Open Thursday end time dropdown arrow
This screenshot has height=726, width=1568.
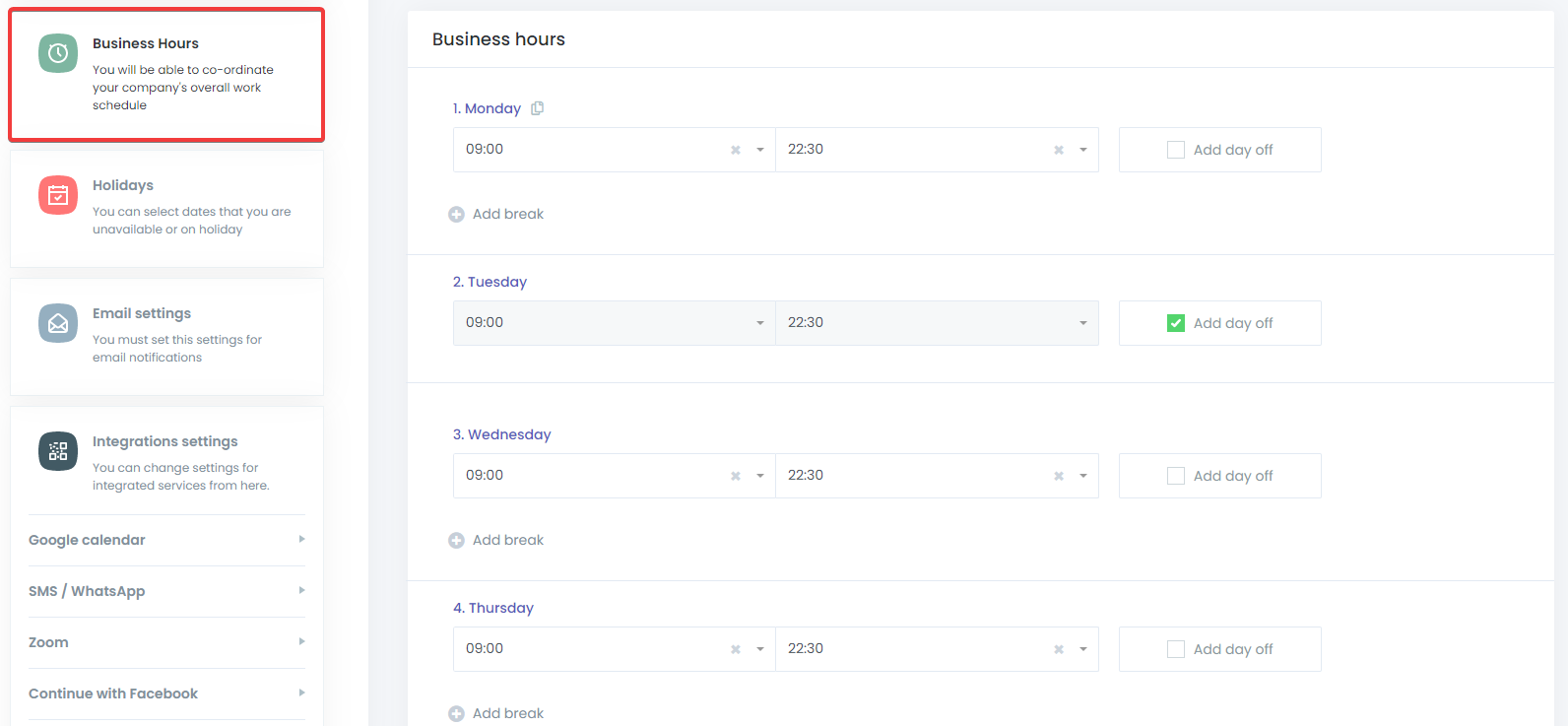(1083, 649)
